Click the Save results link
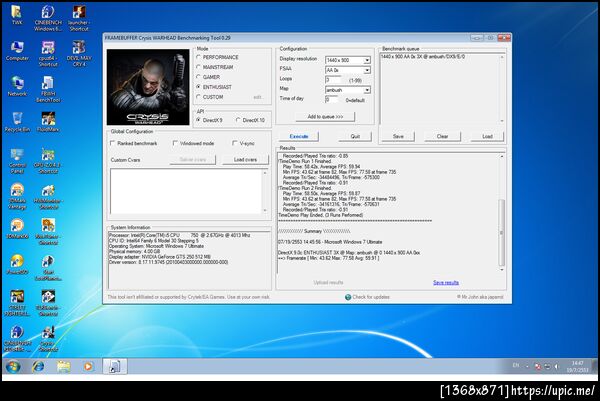Image resolution: width=600 pixels, height=401 pixels. (x=446, y=282)
